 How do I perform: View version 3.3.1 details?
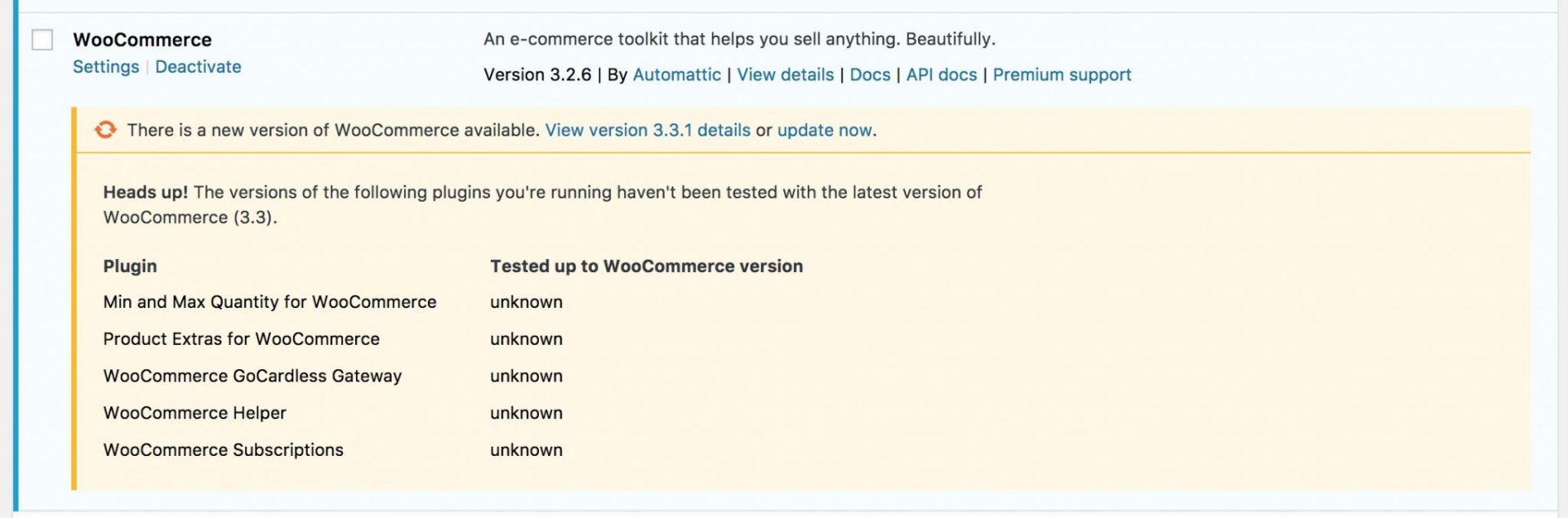tap(647, 130)
